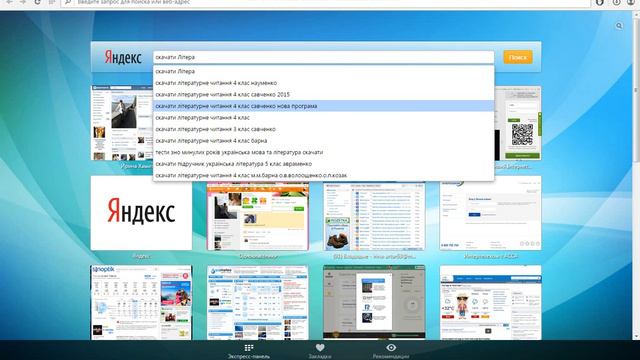Viewport: 640px width, 360px height.
Task: Open the mail inbox tile with boots ad
Action: pyautogui.click(x=374, y=216)
